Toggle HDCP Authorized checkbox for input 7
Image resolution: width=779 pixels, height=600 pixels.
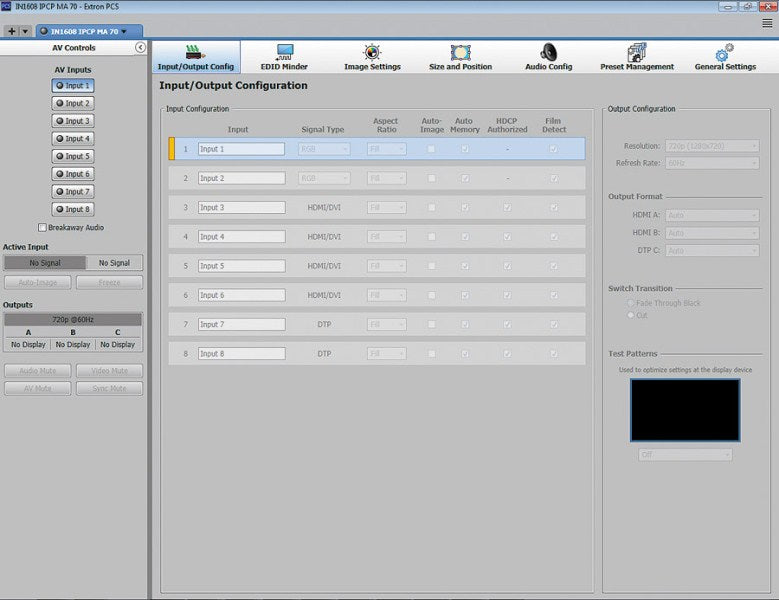pos(507,324)
